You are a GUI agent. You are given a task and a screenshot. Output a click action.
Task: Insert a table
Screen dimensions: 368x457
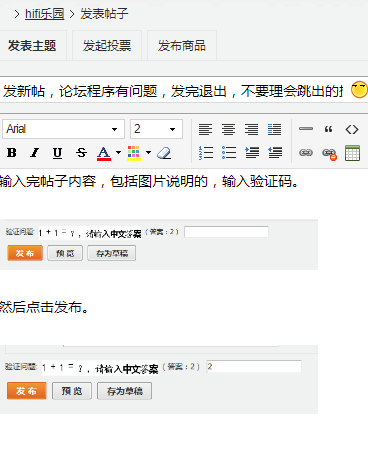point(352,153)
